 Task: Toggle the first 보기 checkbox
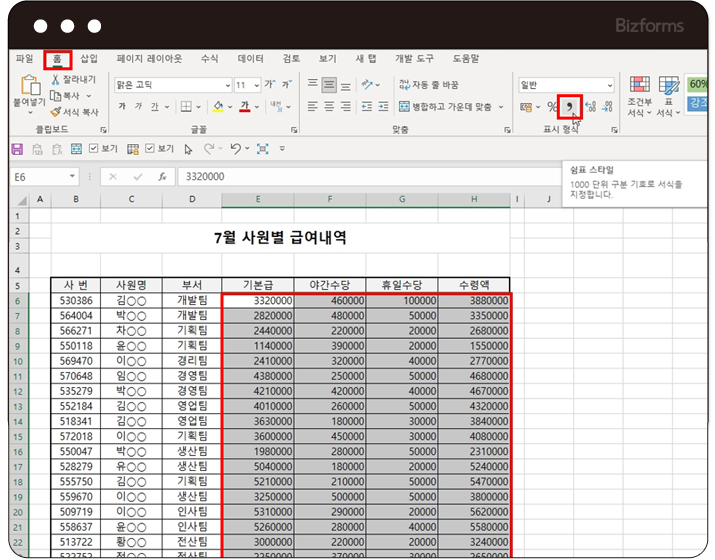click(93, 149)
